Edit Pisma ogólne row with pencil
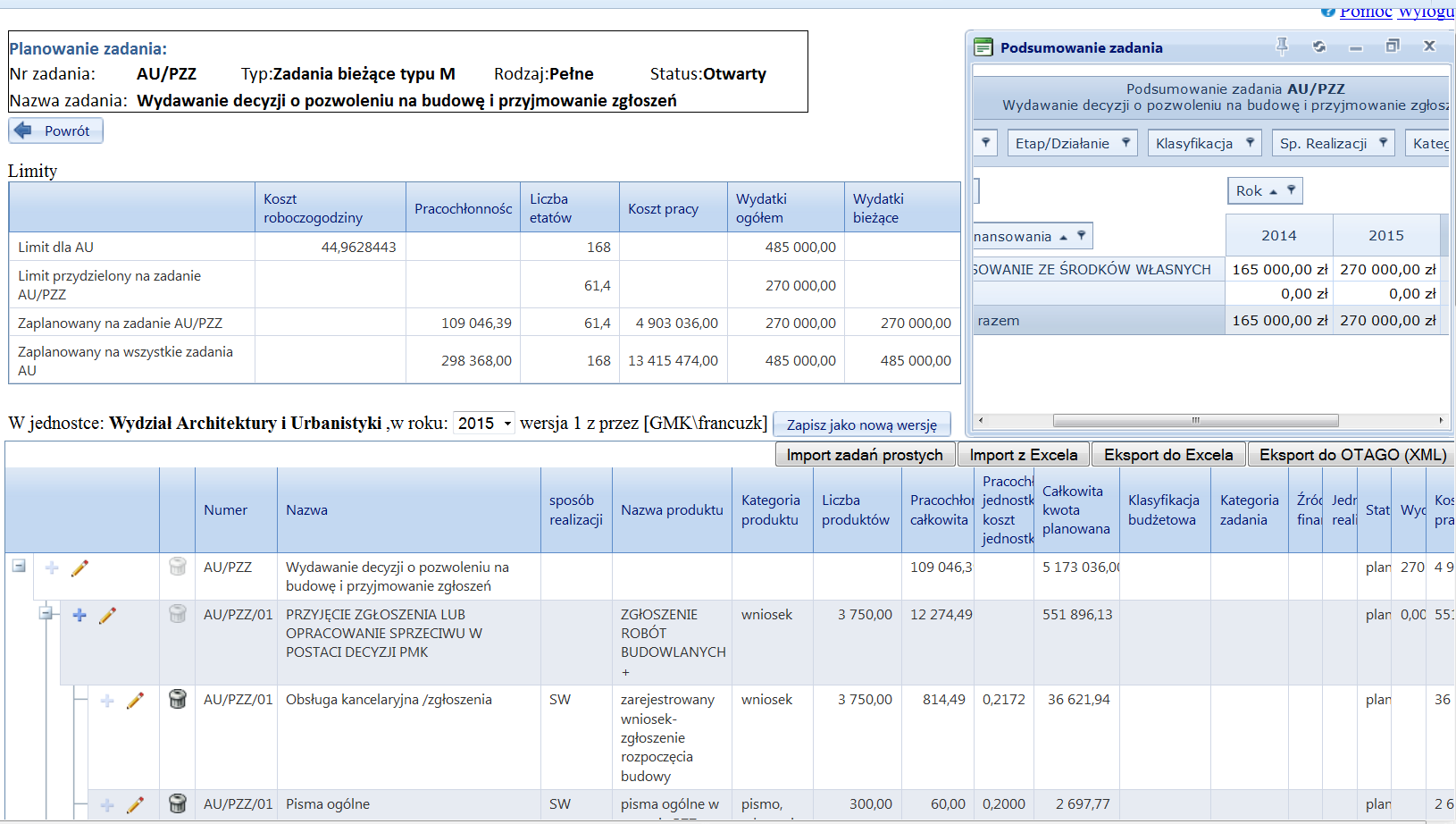Viewport: 1456px width, 824px height. (135, 805)
